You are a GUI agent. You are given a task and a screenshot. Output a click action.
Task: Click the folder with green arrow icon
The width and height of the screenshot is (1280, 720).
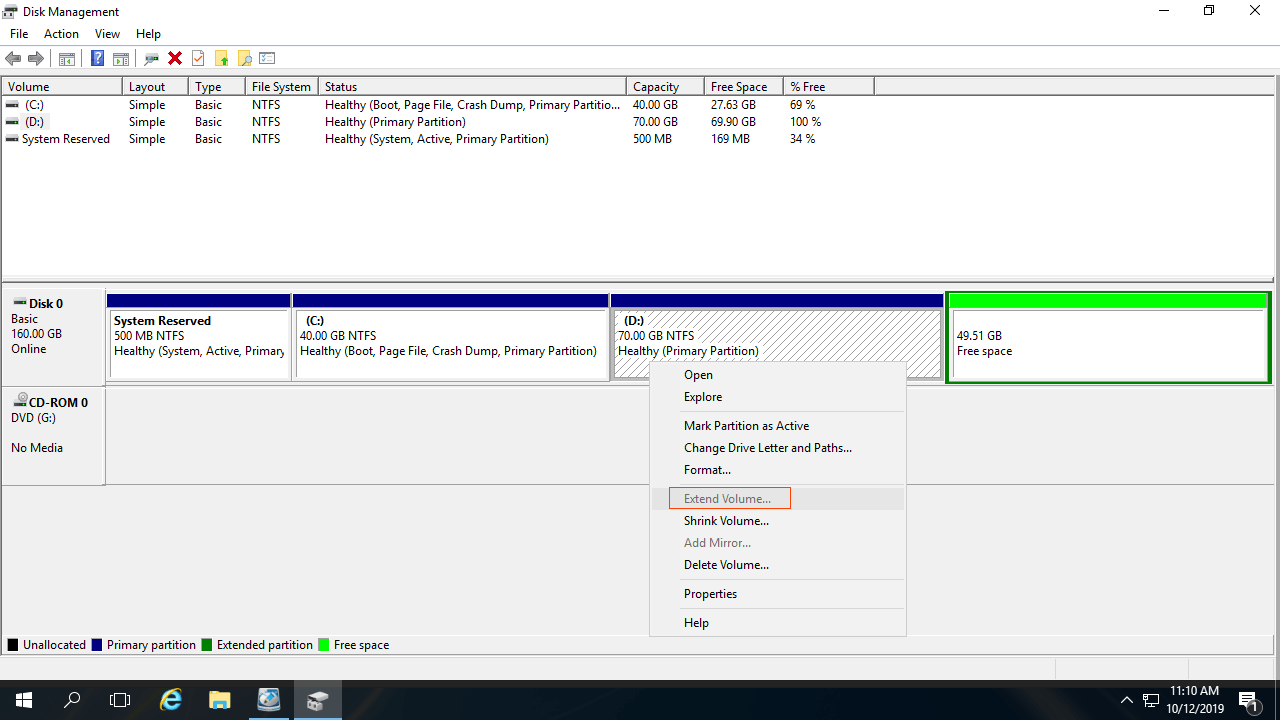click(221, 58)
